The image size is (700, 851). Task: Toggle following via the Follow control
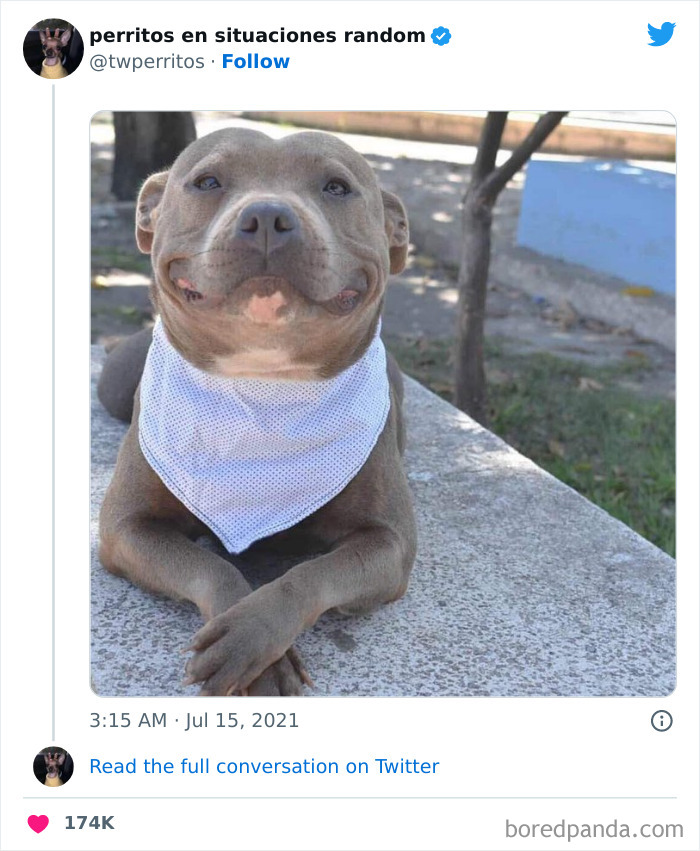pos(255,62)
